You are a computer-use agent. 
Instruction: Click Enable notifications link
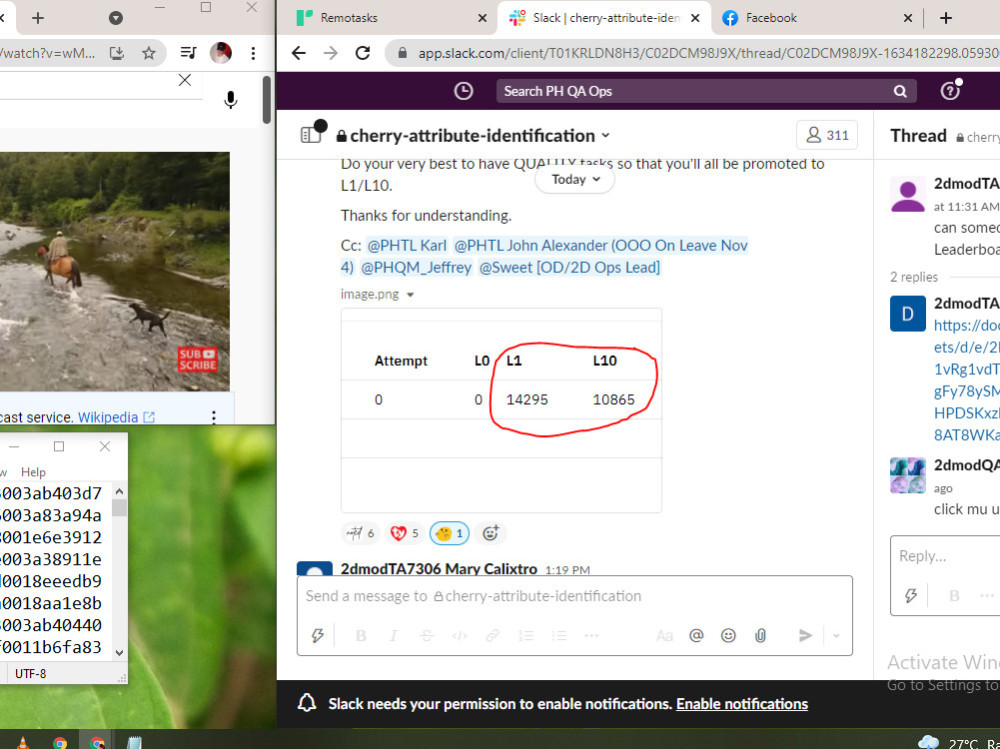[x=742, y=704]
